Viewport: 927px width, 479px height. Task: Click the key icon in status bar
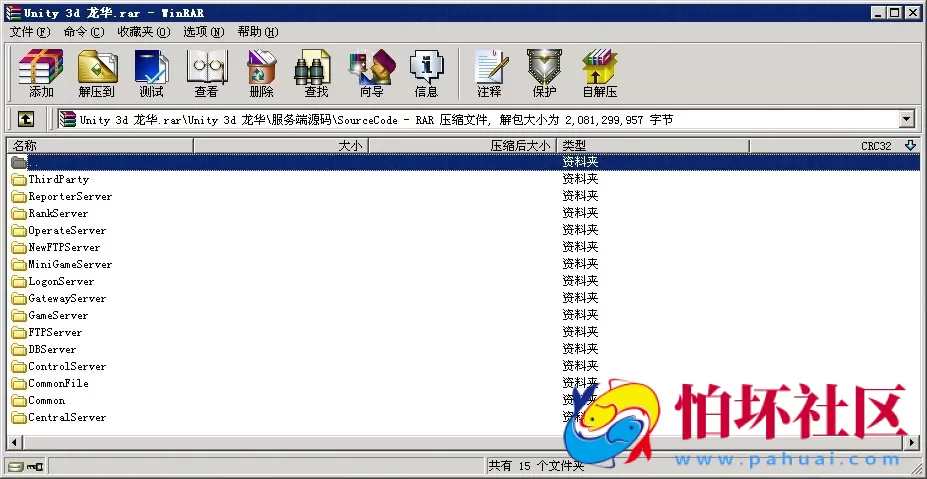34,466
